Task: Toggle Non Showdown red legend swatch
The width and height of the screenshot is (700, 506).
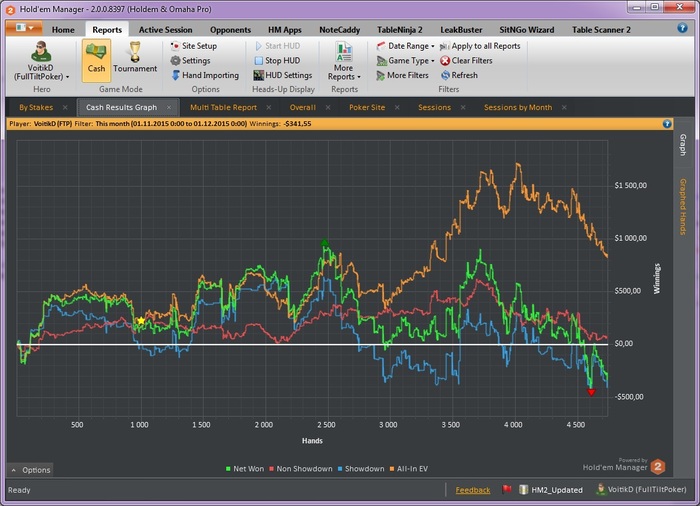Action: pyautogui.click(x=271, y=468)
